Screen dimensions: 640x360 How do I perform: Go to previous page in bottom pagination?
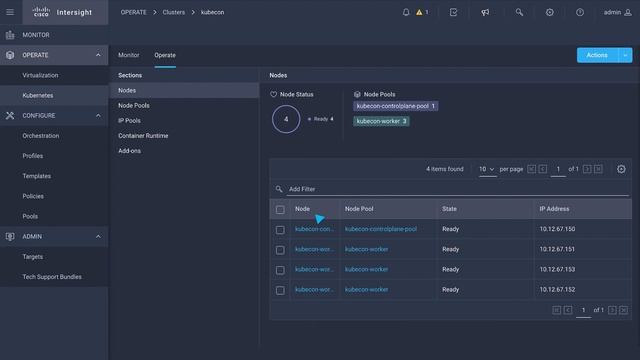click(x=568, y=310)
